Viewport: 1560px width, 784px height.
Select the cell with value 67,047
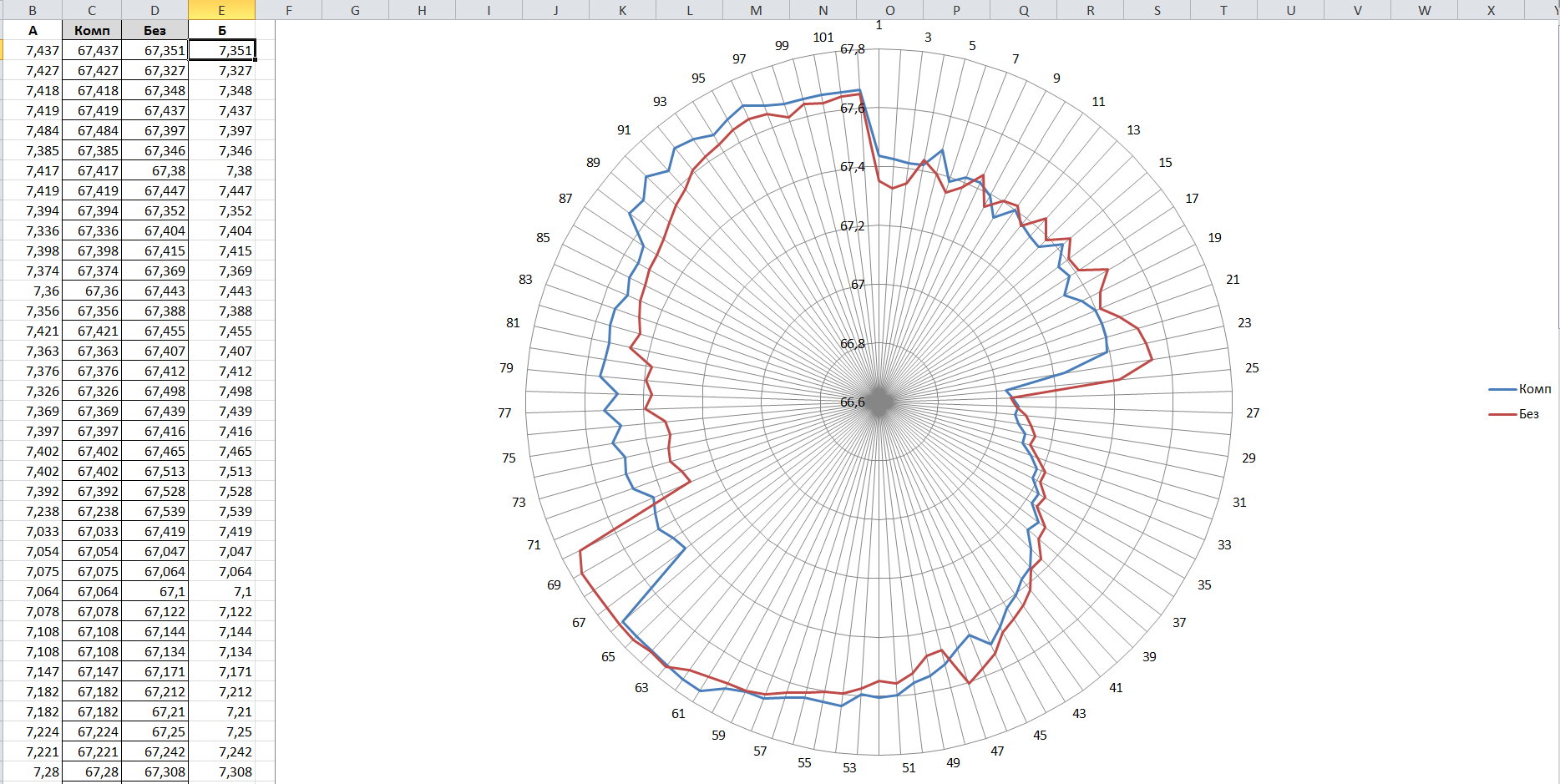tap(155, 551)
